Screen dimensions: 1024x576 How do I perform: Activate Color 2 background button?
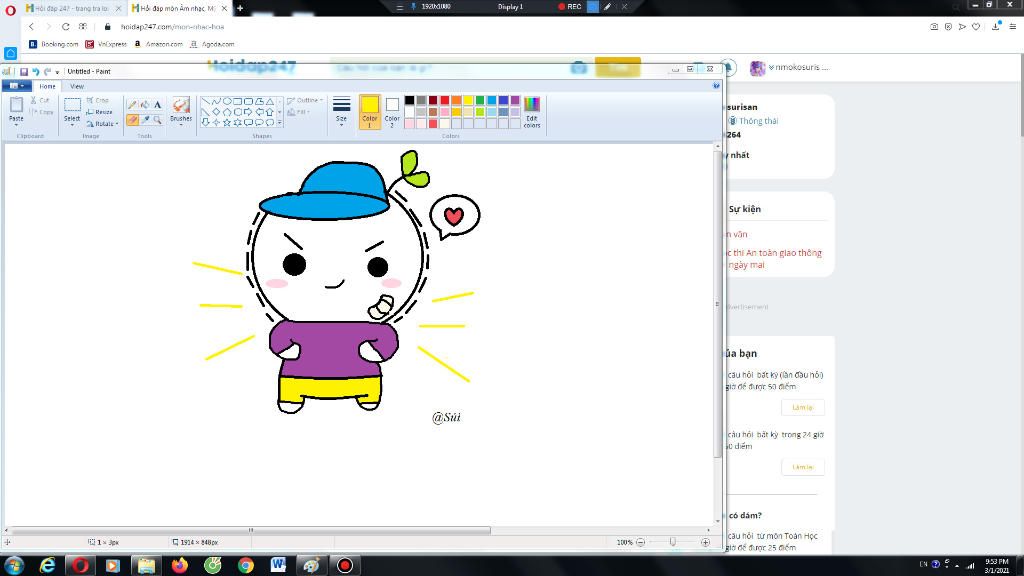click(392, 111)
